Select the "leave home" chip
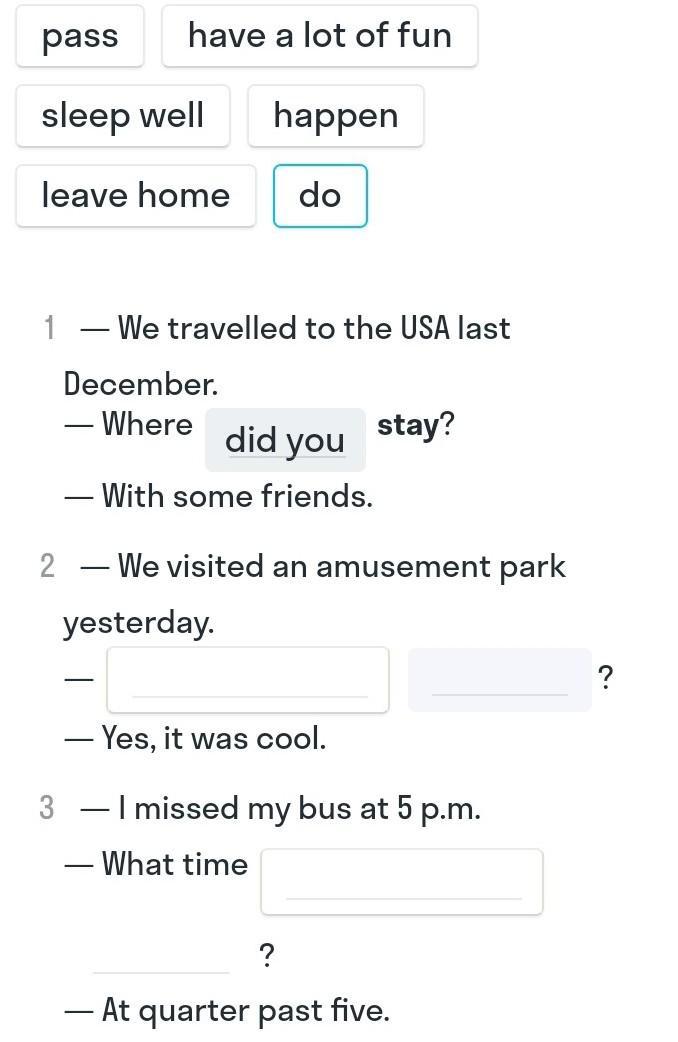 [x=136, y=196]
